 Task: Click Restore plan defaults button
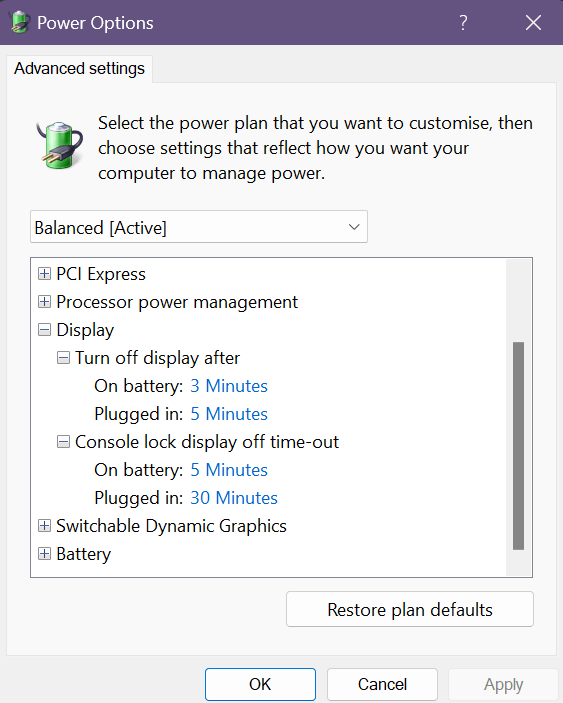(x=410, y=609)
